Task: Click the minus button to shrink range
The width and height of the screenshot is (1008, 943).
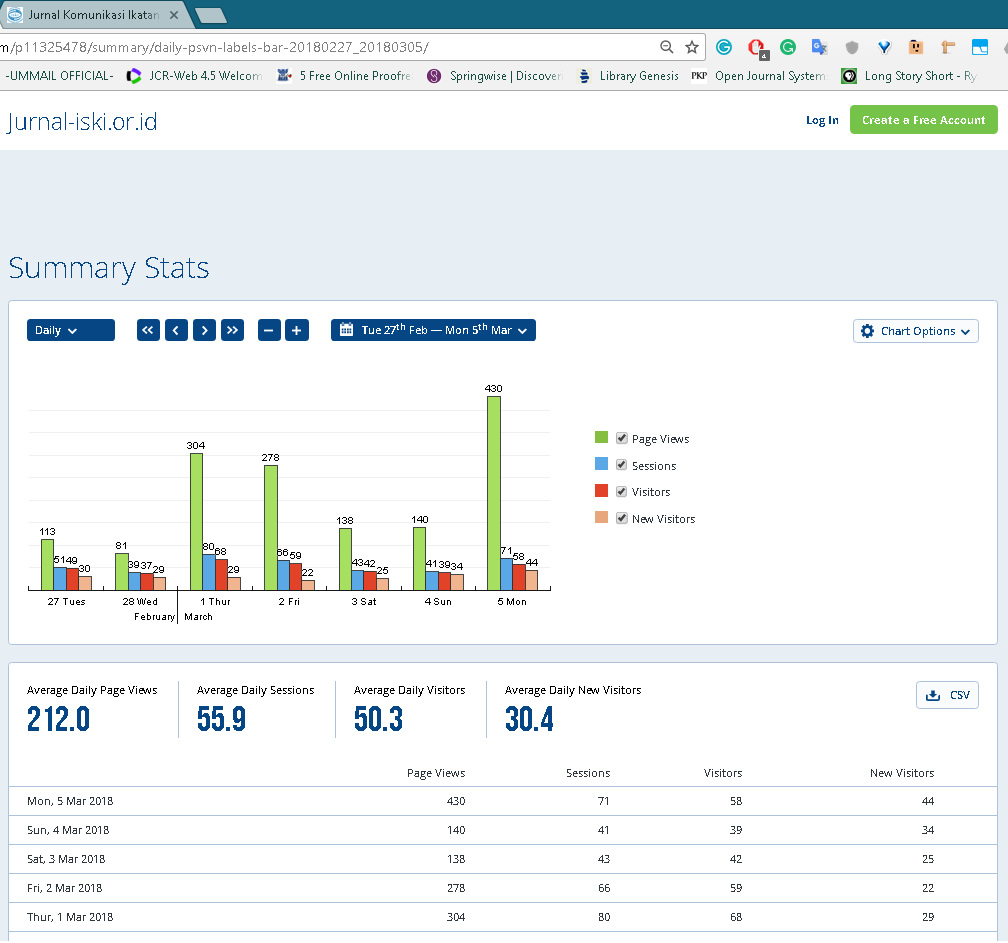Action: (x=269, y=331)
